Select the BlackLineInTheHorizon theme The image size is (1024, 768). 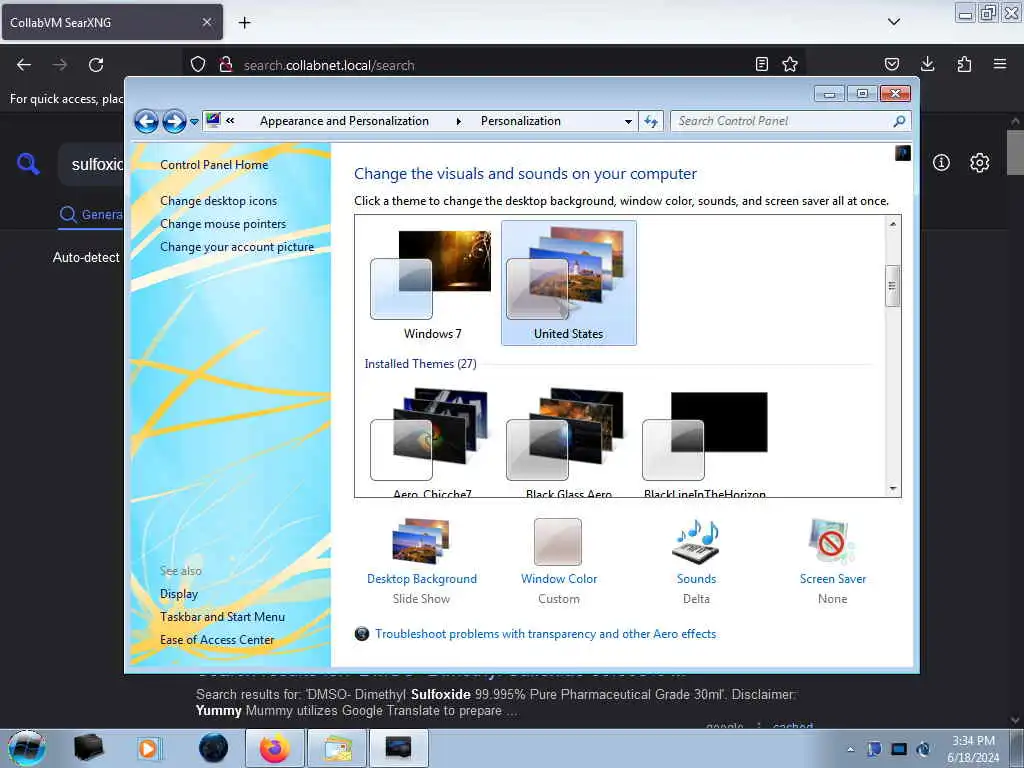coord(705,441)
